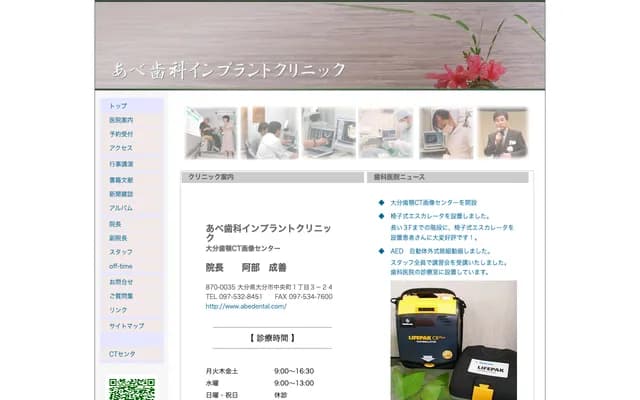640x400 pixels.
Task: Click the diamond bullet beside AED news
Action: tap(381, 251)
